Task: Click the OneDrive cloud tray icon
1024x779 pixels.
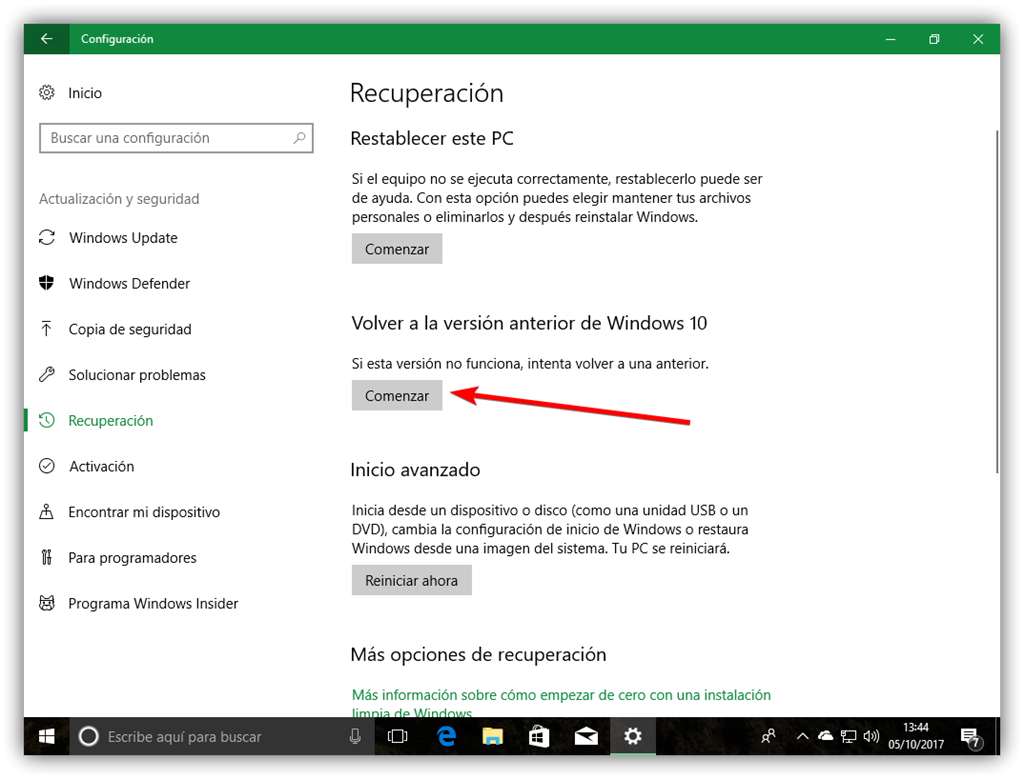Action: point(826,737)
